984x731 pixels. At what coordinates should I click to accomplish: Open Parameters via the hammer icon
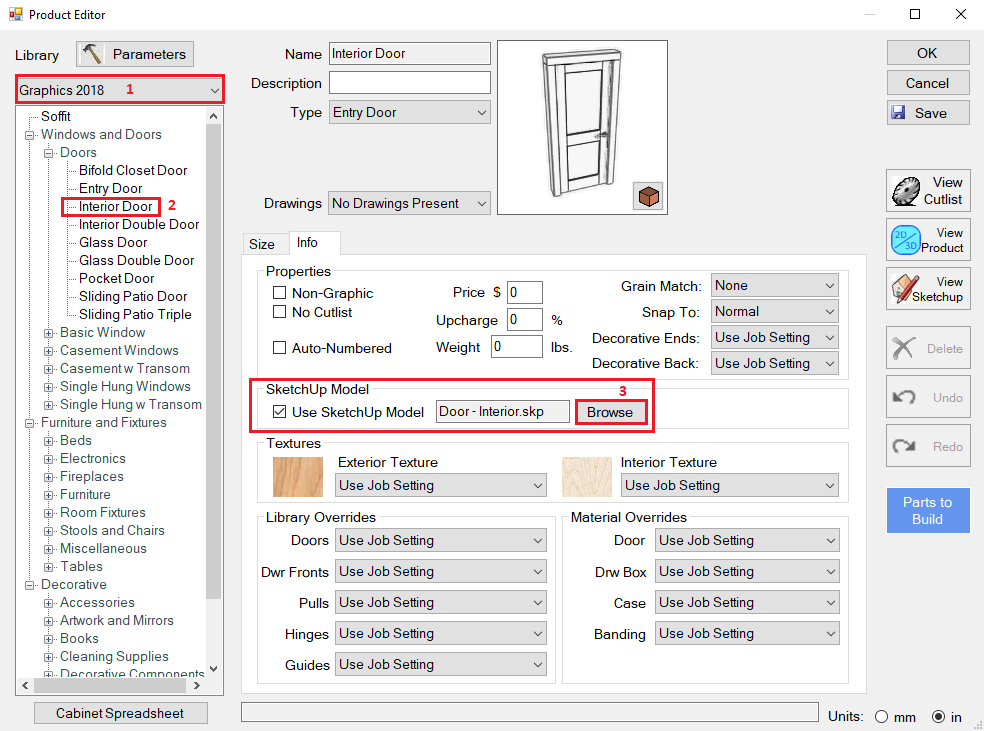(93, 54)
